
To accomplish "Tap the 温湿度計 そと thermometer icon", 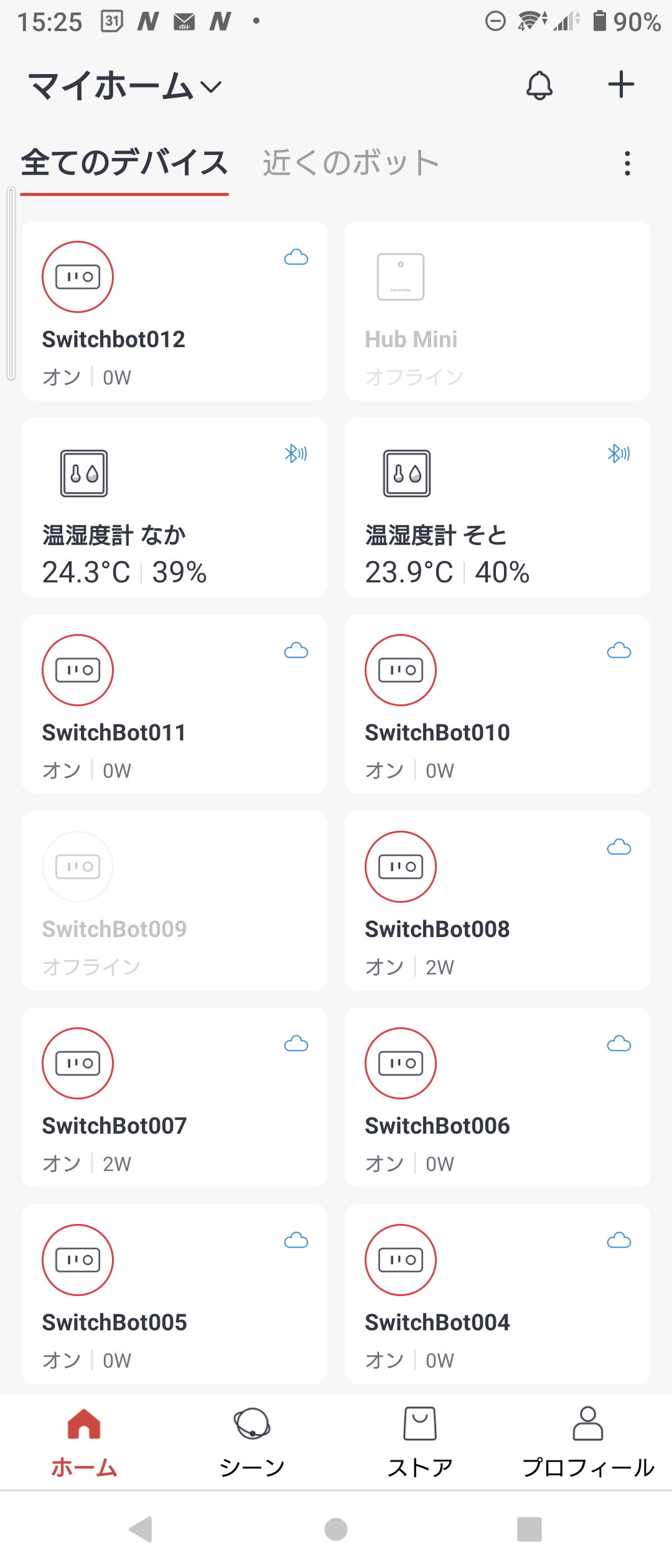I will click(x=407, y=474).
